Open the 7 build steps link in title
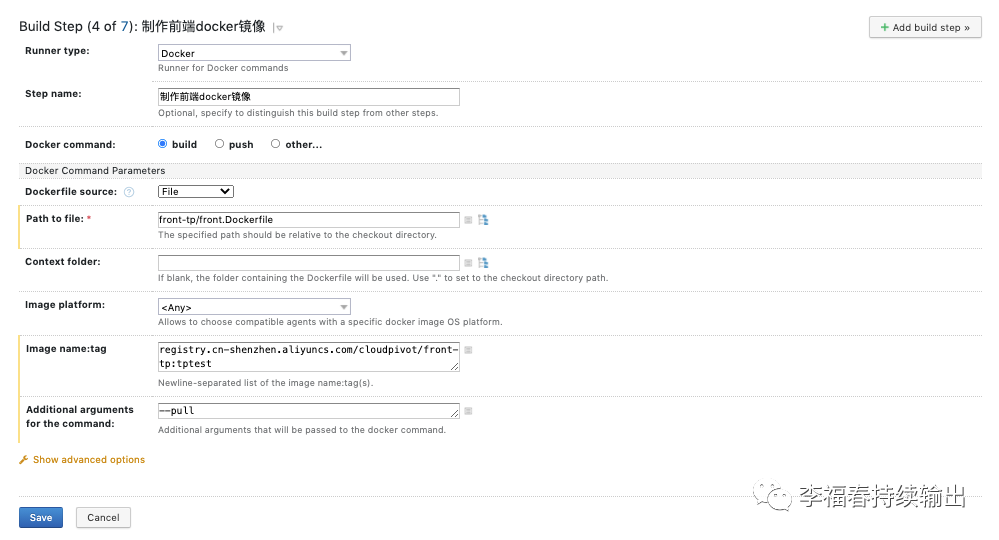This screenshot has height=540, width=999. 124,27
